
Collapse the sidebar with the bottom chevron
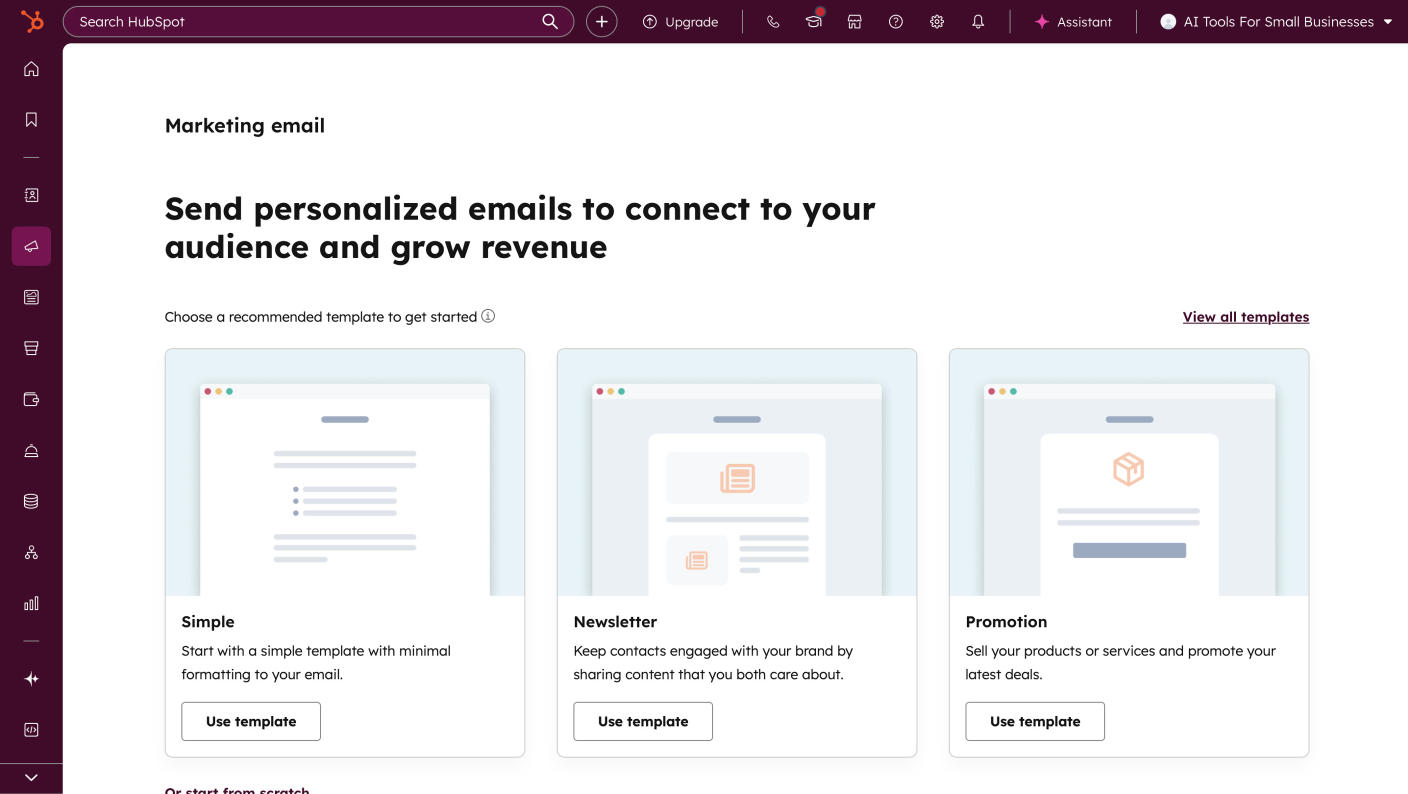[31, 777]
